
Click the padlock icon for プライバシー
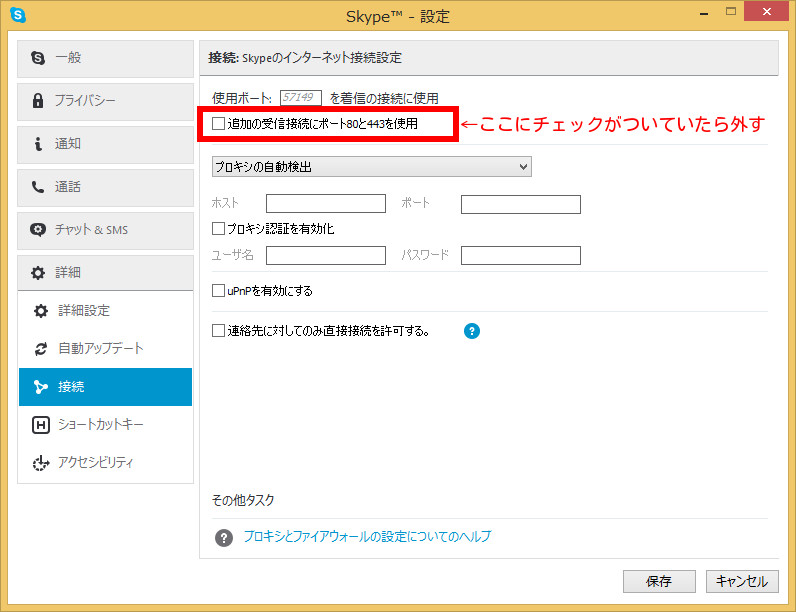coord(38,100)
